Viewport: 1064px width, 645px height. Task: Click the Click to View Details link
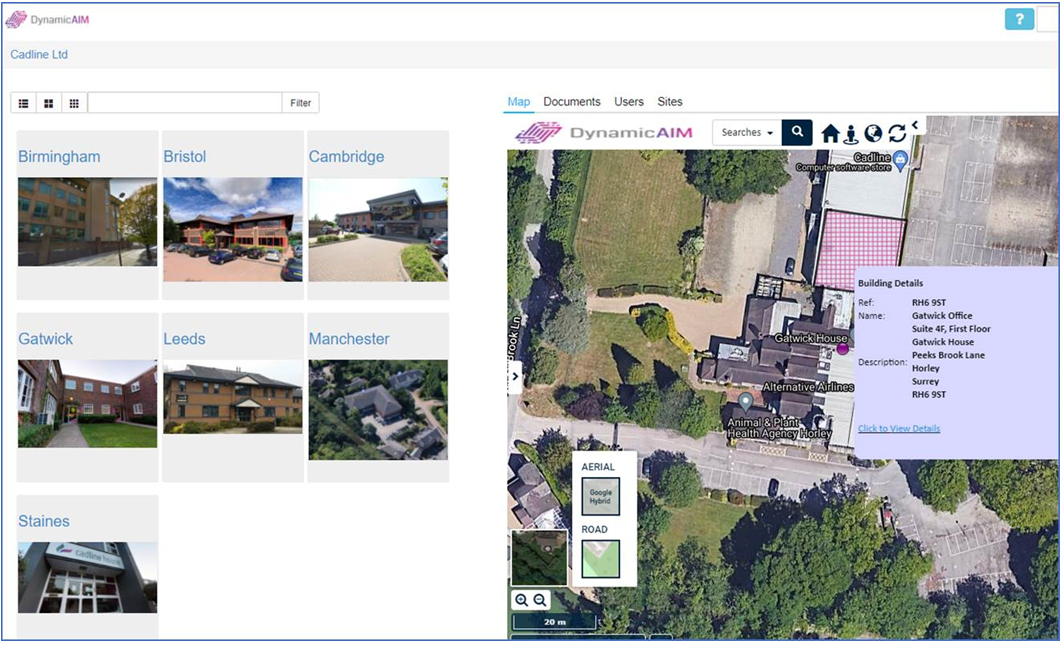pyautogui.click(x=899, y=429)
